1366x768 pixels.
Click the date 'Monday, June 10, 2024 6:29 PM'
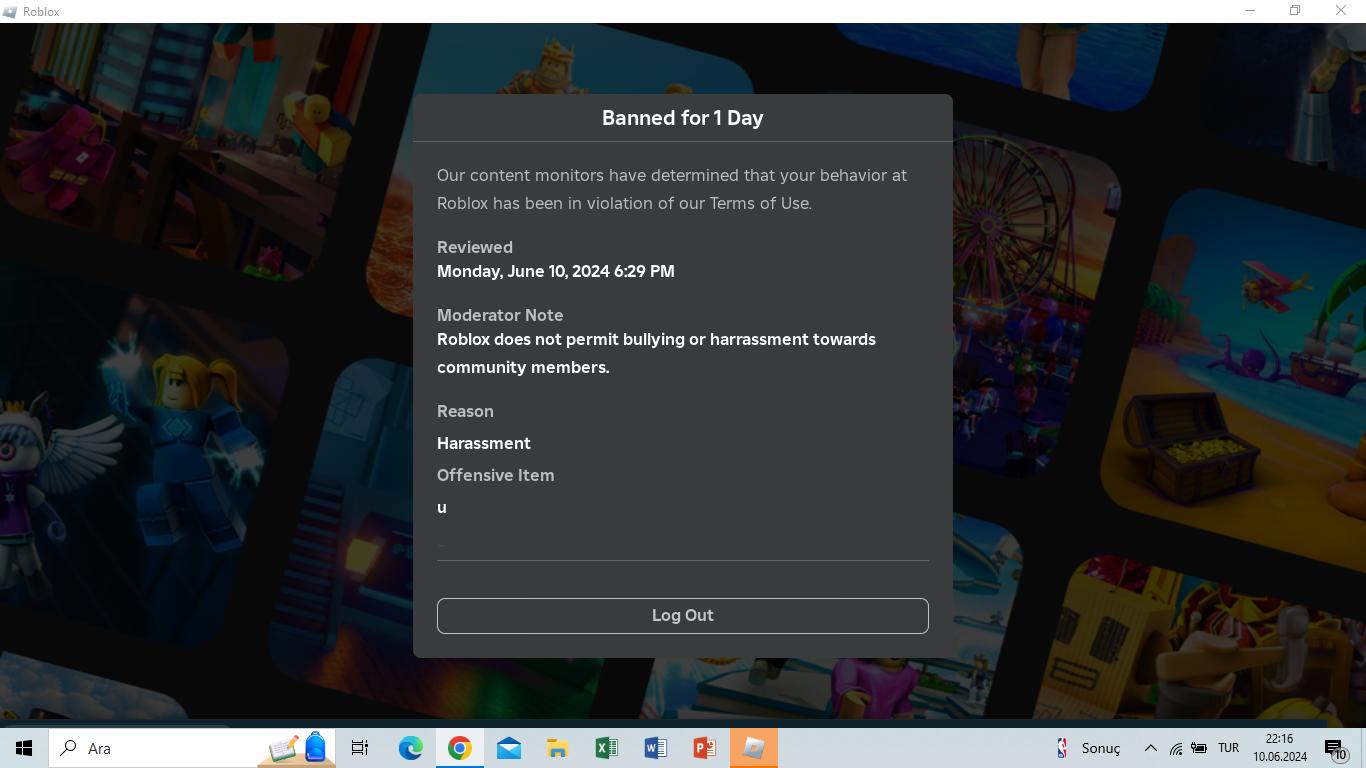point(555,271)
